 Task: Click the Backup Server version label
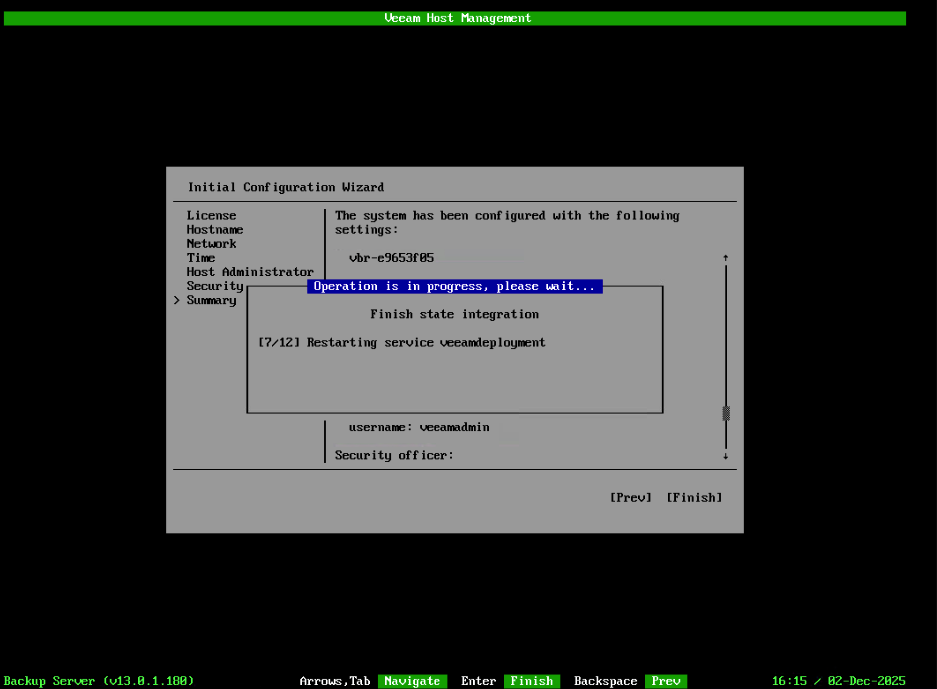tap(99, 681)
